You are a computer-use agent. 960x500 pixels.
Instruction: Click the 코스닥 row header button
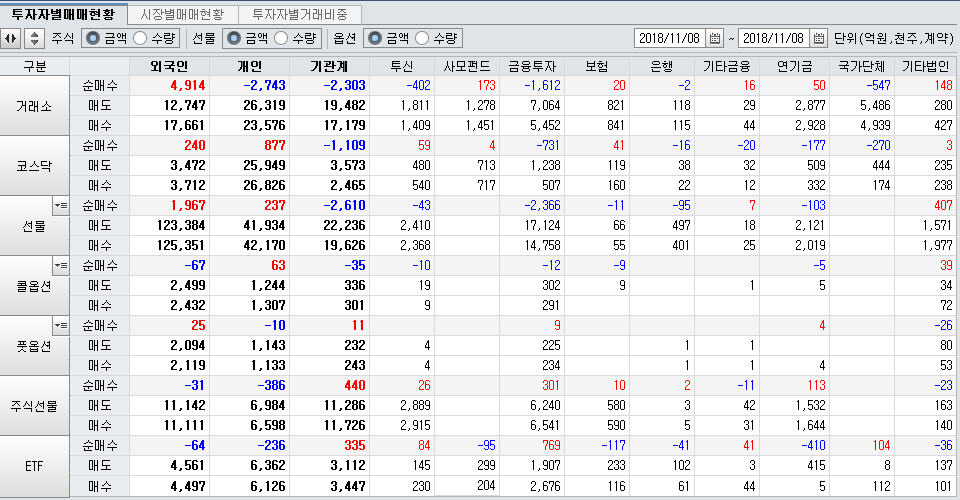35,165
